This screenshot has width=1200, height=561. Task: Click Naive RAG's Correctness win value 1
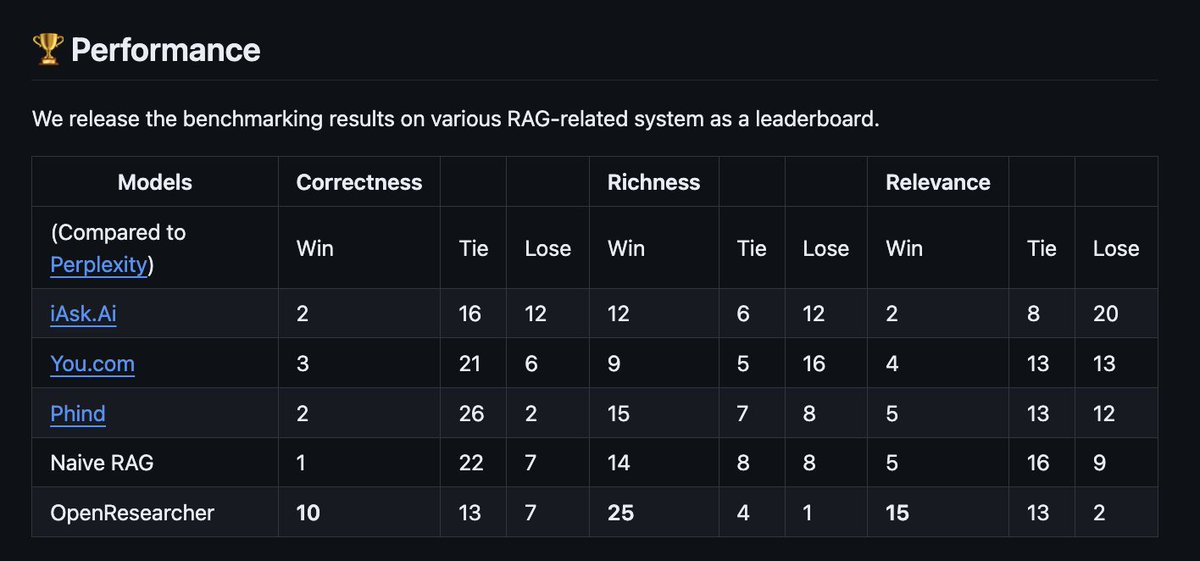301,463
